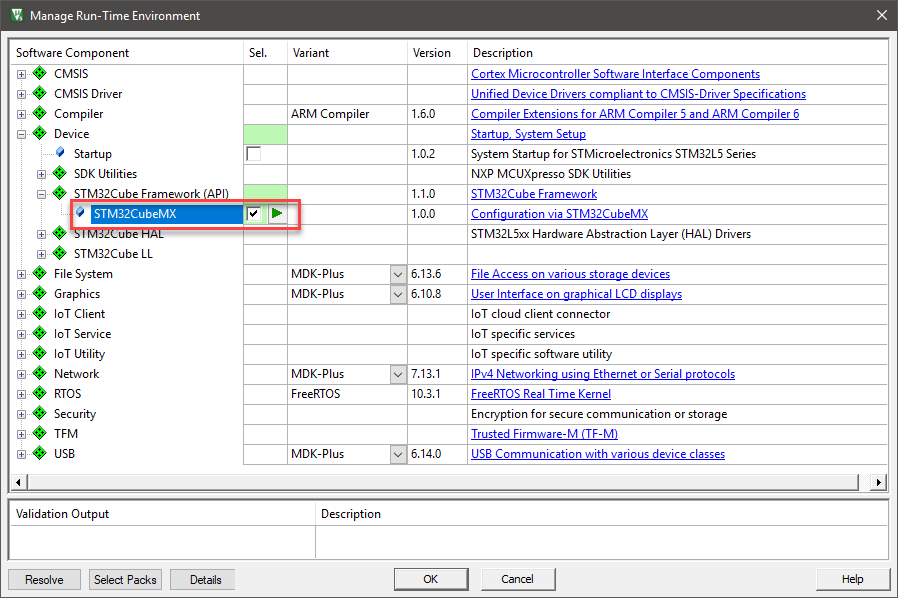Click the USB component diamond icon

(40, 454)
